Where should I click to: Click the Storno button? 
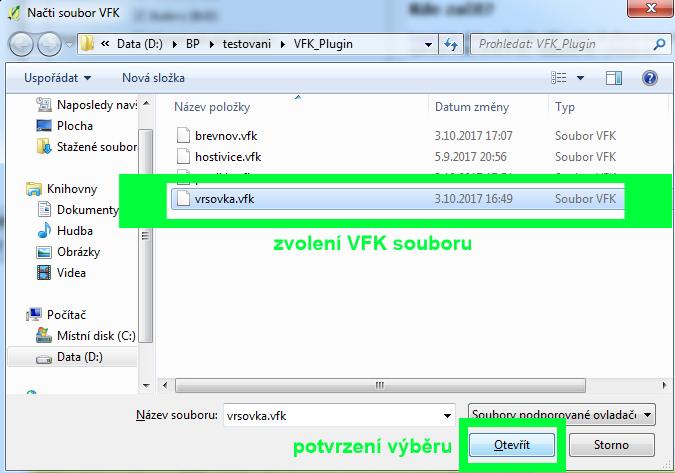612,445
